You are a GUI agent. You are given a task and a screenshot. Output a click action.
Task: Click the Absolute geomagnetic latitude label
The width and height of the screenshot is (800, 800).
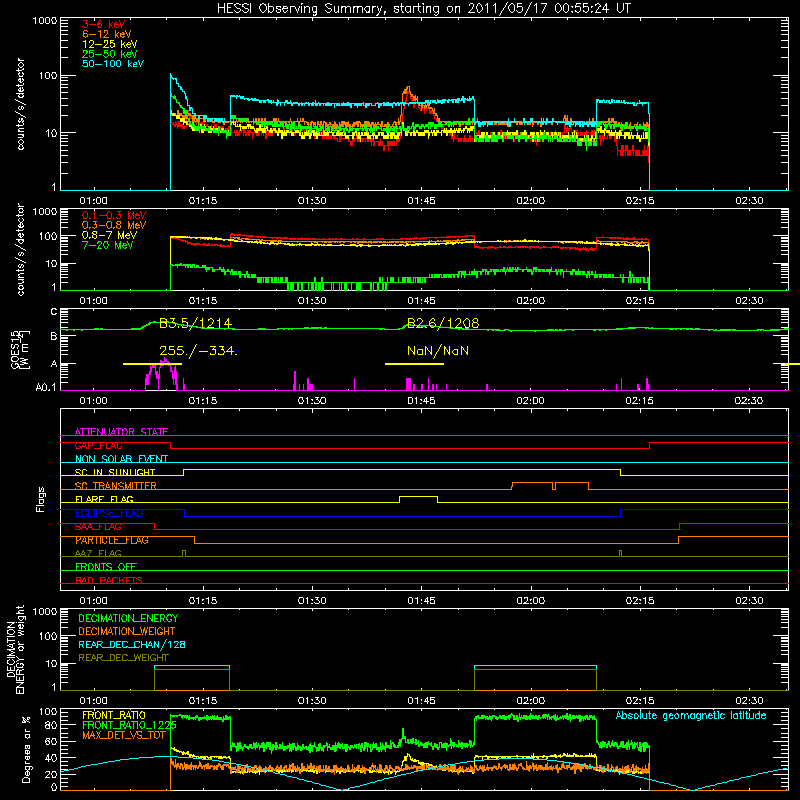[691, 716]
